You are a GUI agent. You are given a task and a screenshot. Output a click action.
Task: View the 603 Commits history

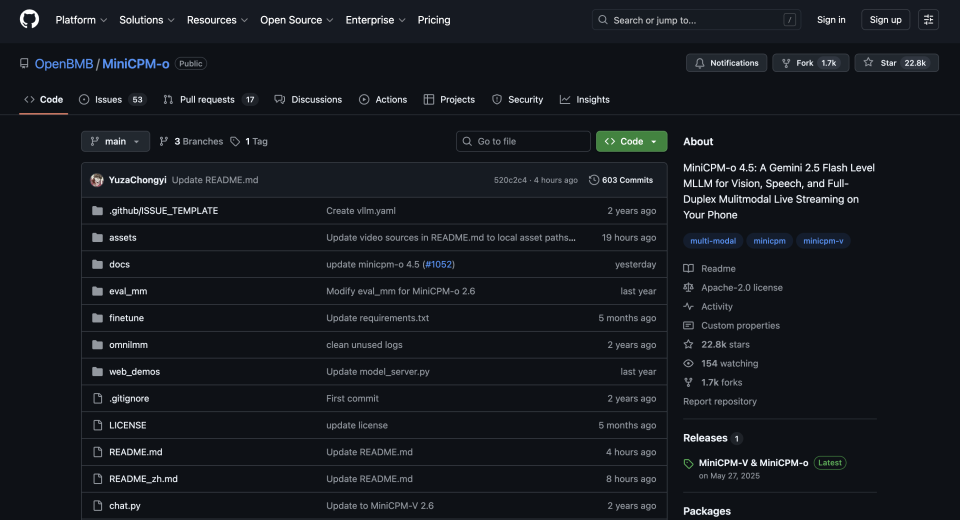[x=621, y=180]
